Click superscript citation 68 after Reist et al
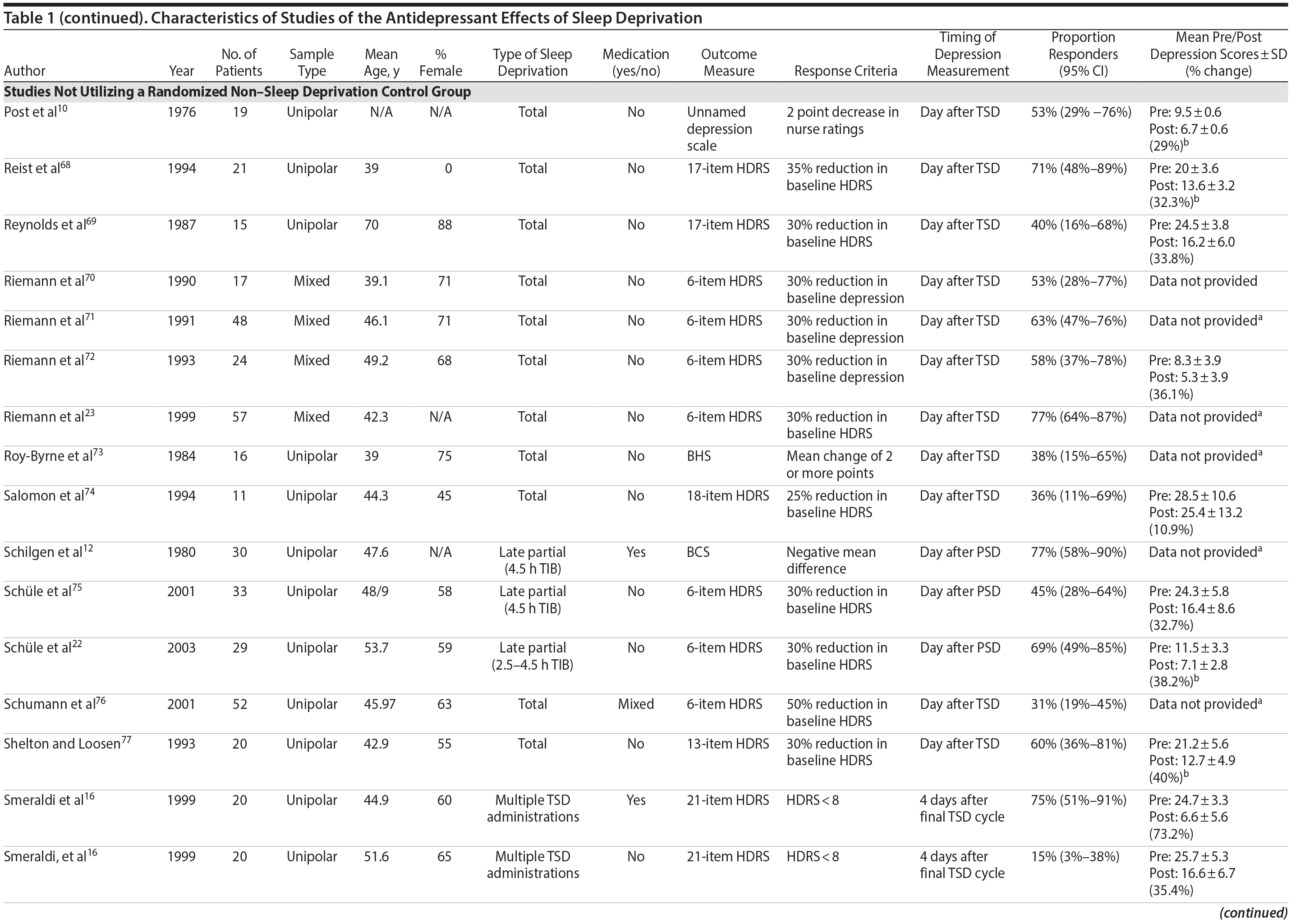1291x924 pixels. coord(65,165)
